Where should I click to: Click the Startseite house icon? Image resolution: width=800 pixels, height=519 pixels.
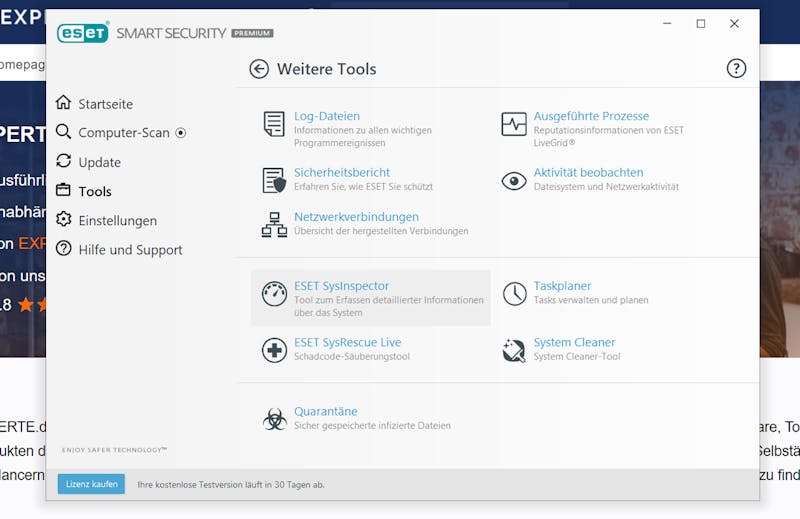pyautogui.click(x=63, y=102)
